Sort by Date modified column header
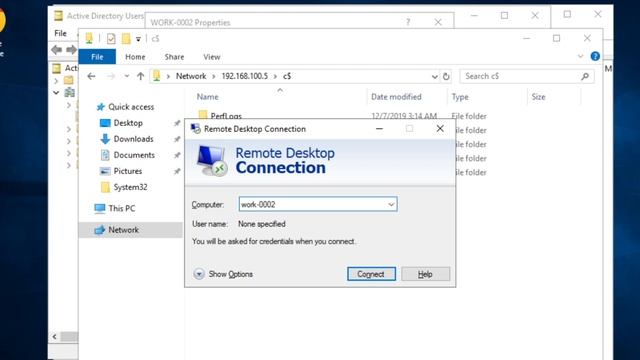This screenshot has height=360, width=640. 396,97
